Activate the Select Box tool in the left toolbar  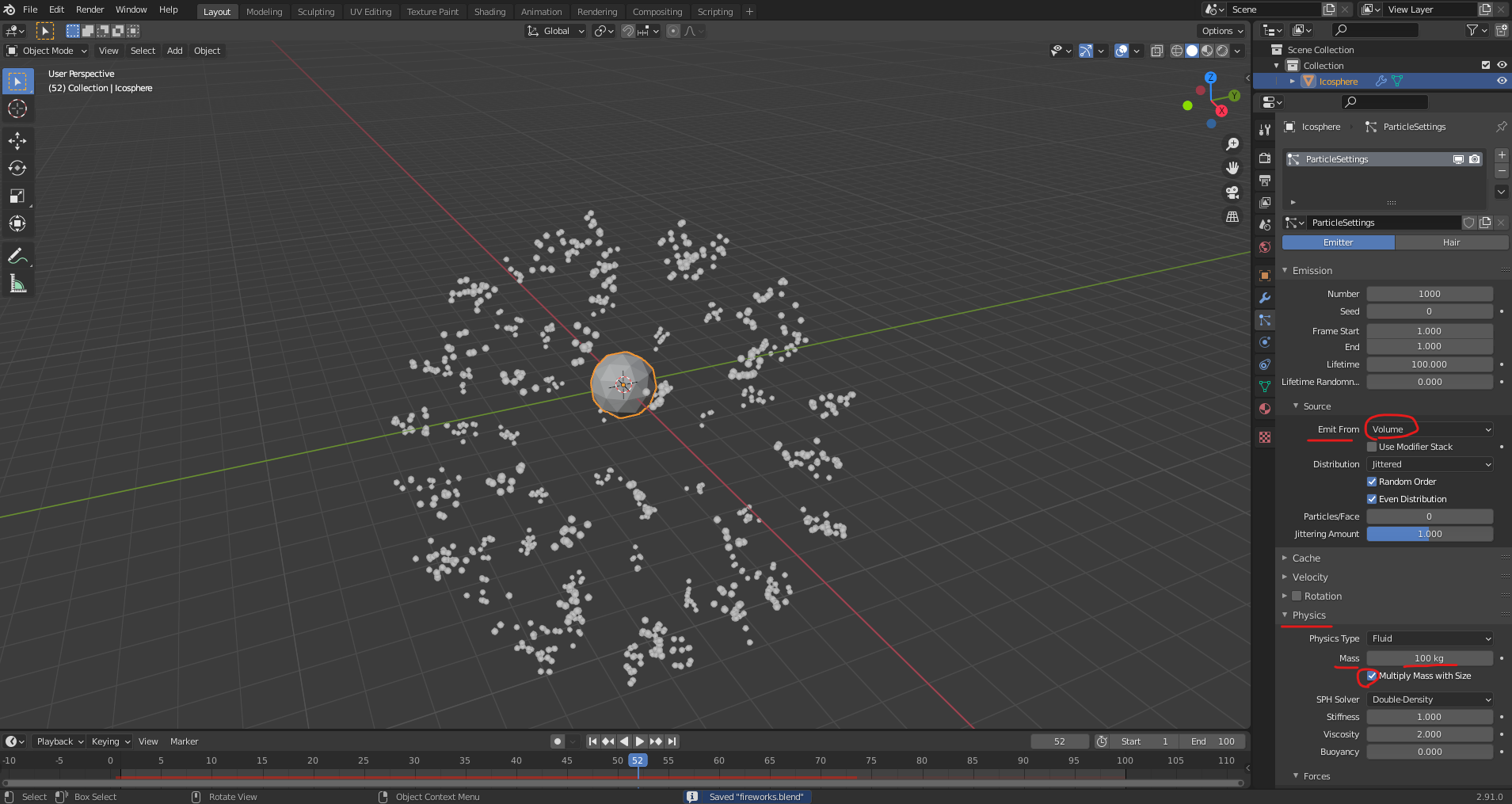(17, 82)
